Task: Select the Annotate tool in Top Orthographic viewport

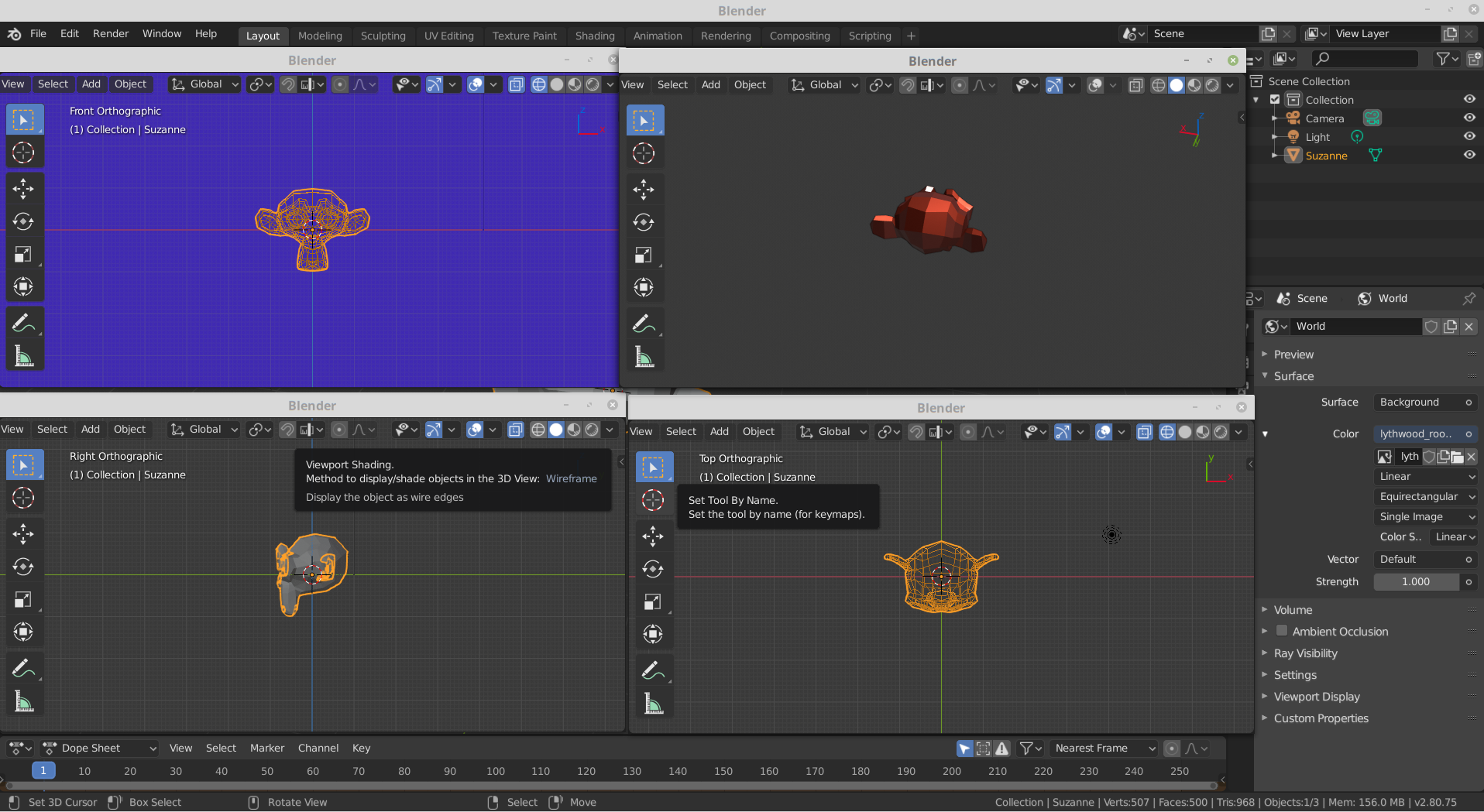Action: [x=653, y=670]
